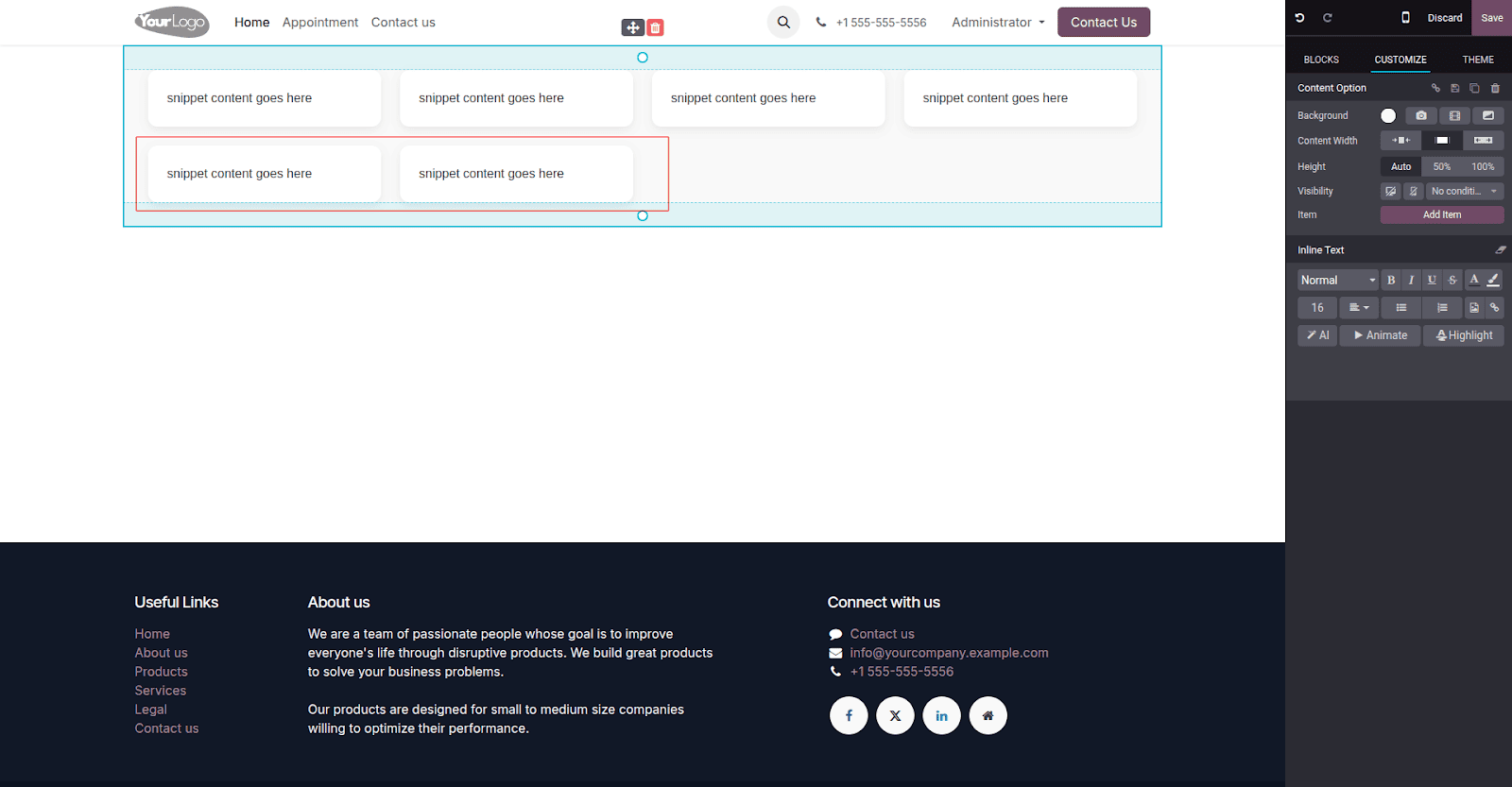
Task: Set Height to 50%
Action: (x=1442, y=166)
